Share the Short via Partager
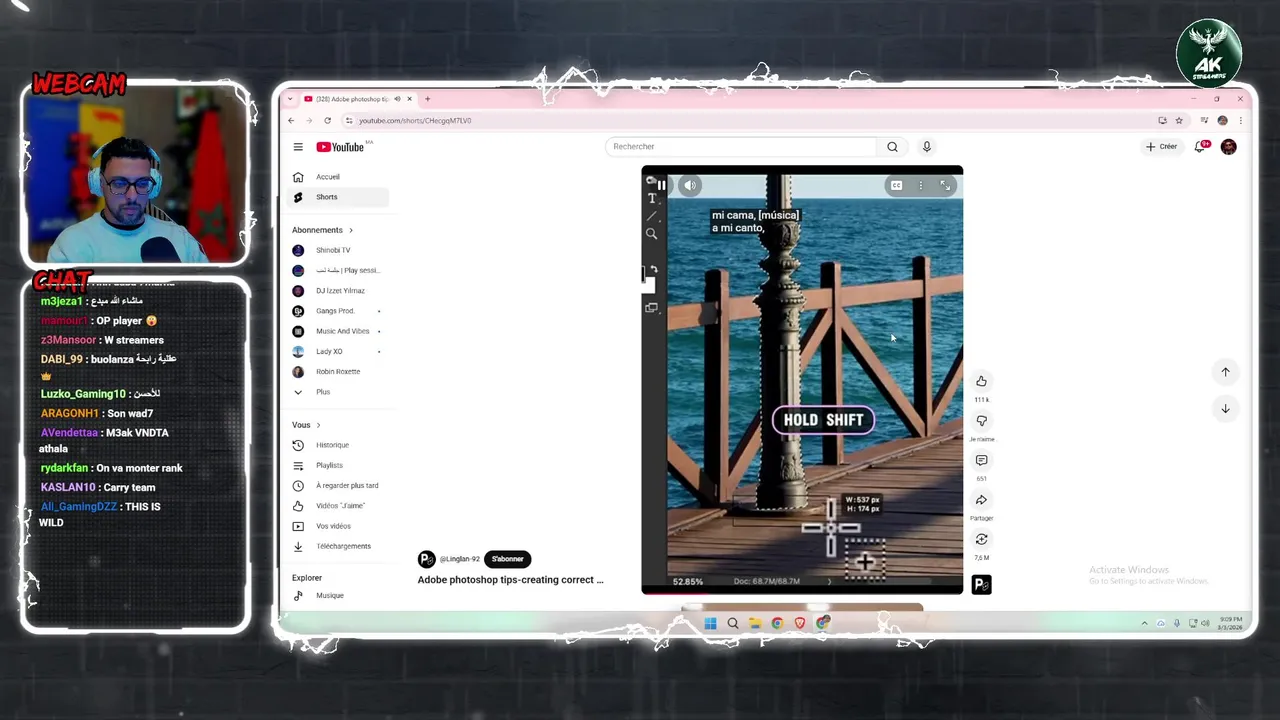Screen dimensions: 1280x720 981,500
